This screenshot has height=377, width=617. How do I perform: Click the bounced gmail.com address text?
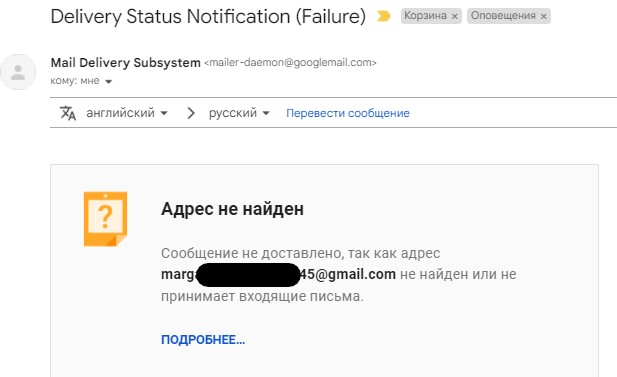[278, 274]
